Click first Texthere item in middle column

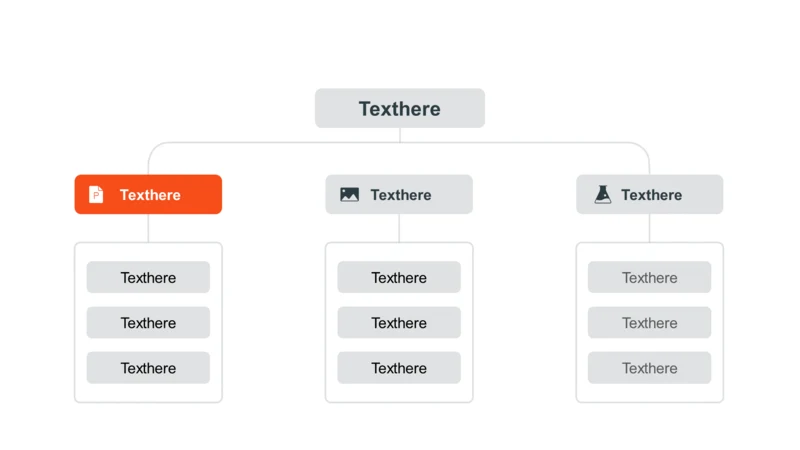pyautogui.click(x=399, y=277)
